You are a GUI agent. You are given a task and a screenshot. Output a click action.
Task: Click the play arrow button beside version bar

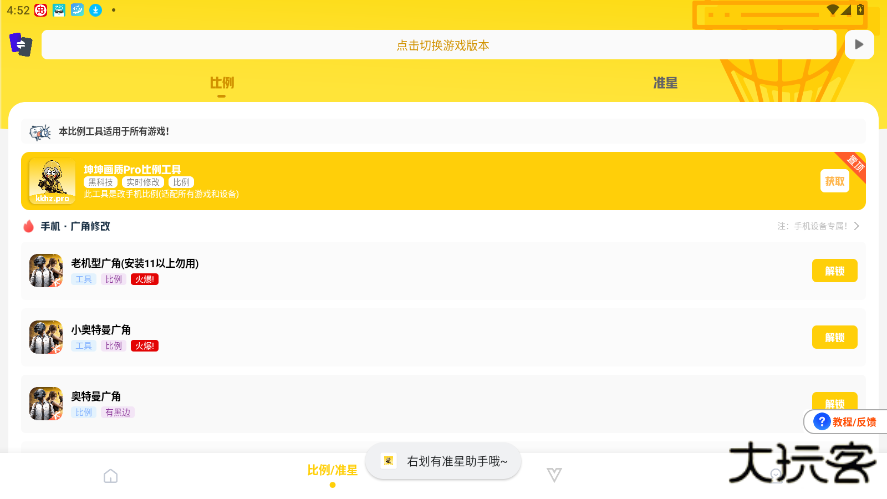click(859, 45)
